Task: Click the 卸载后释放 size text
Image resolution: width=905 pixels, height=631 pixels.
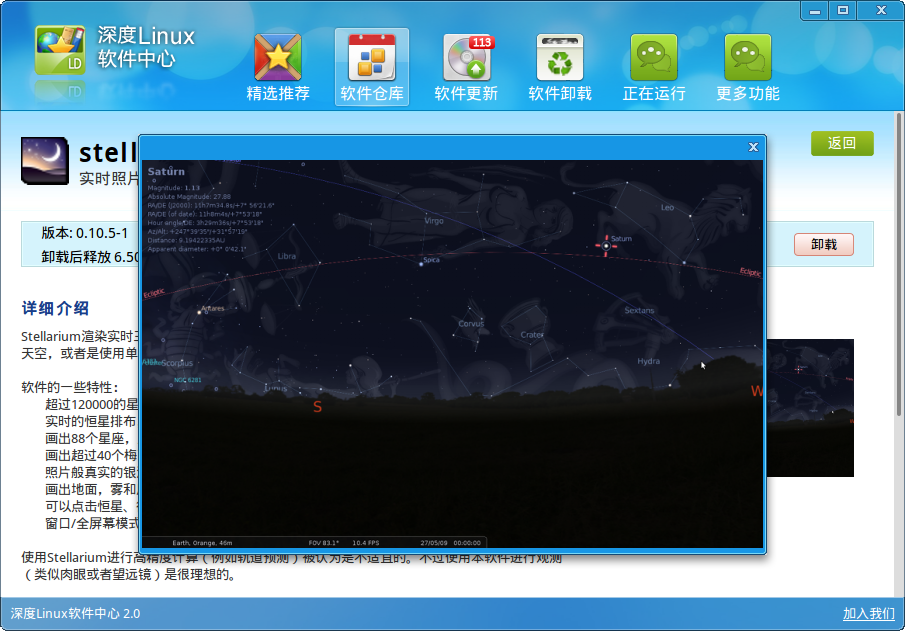Action: [90, 257]
